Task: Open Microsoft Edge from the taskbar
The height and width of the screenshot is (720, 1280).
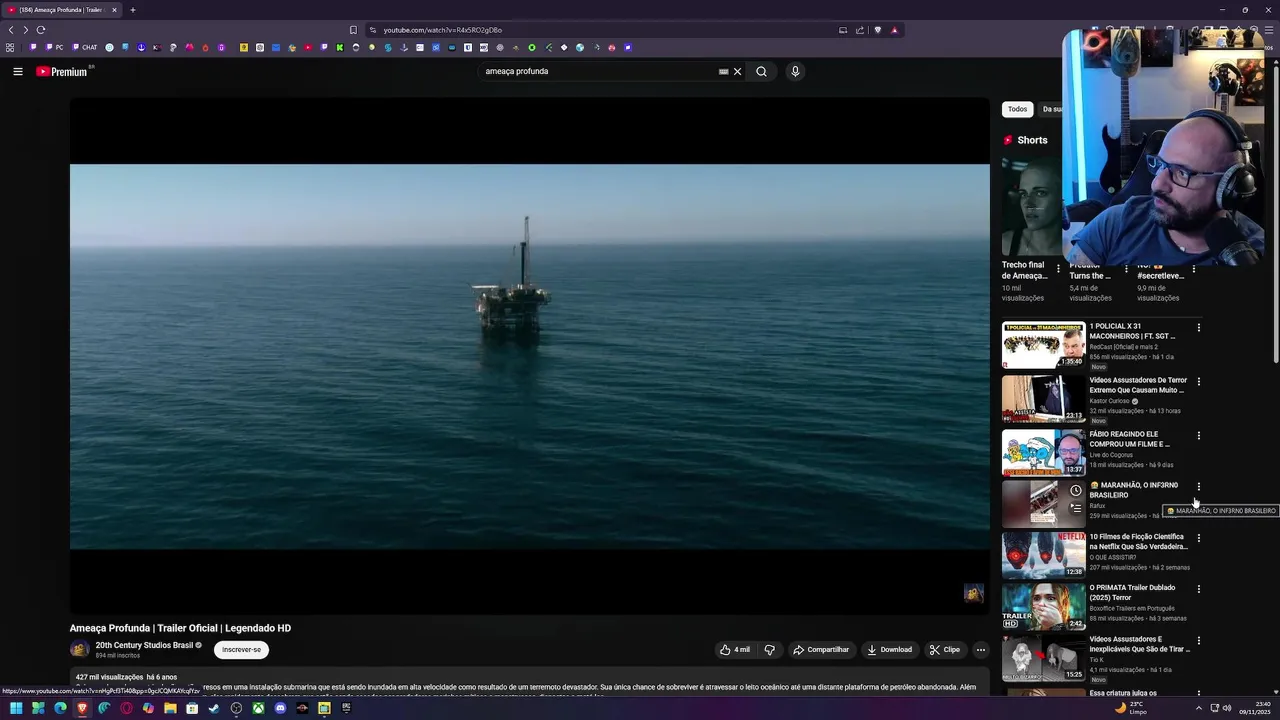Action: (x=60, y=708)
